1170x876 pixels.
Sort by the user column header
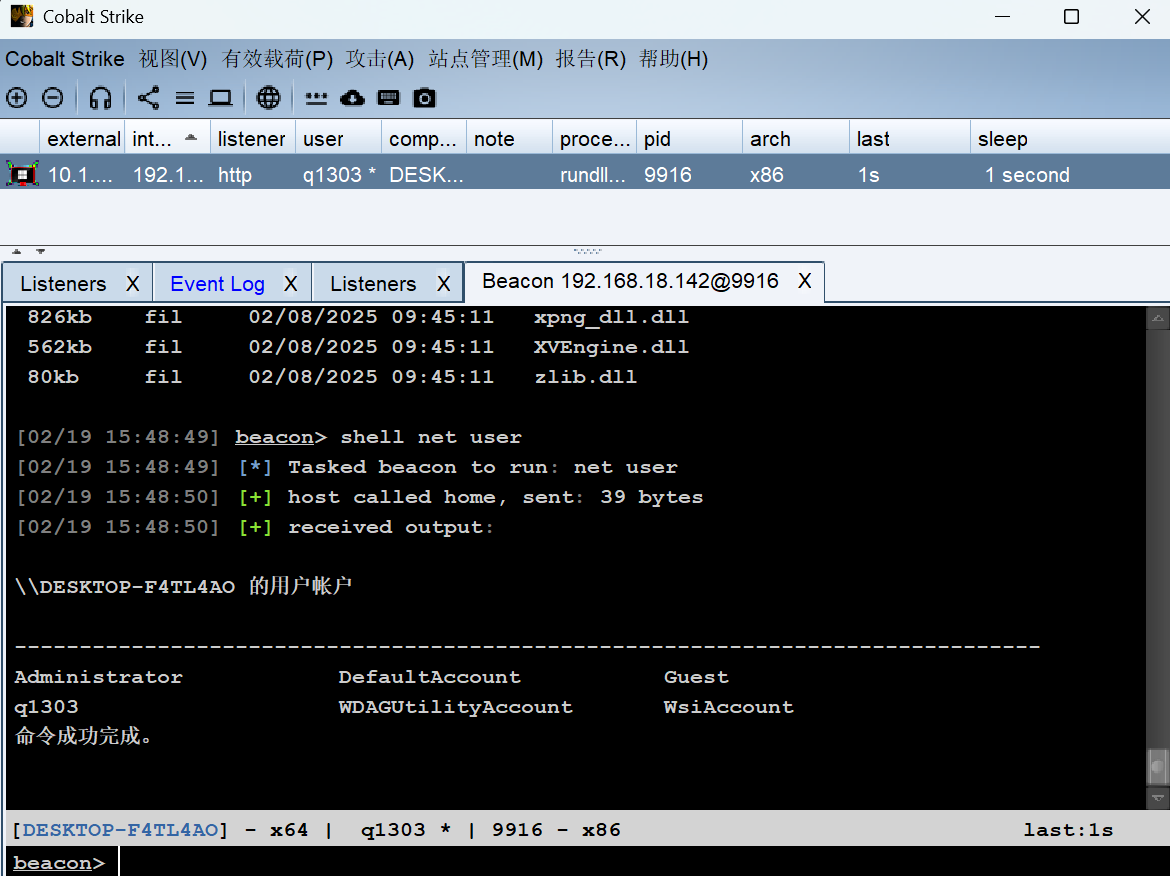[x=338, y=139]
